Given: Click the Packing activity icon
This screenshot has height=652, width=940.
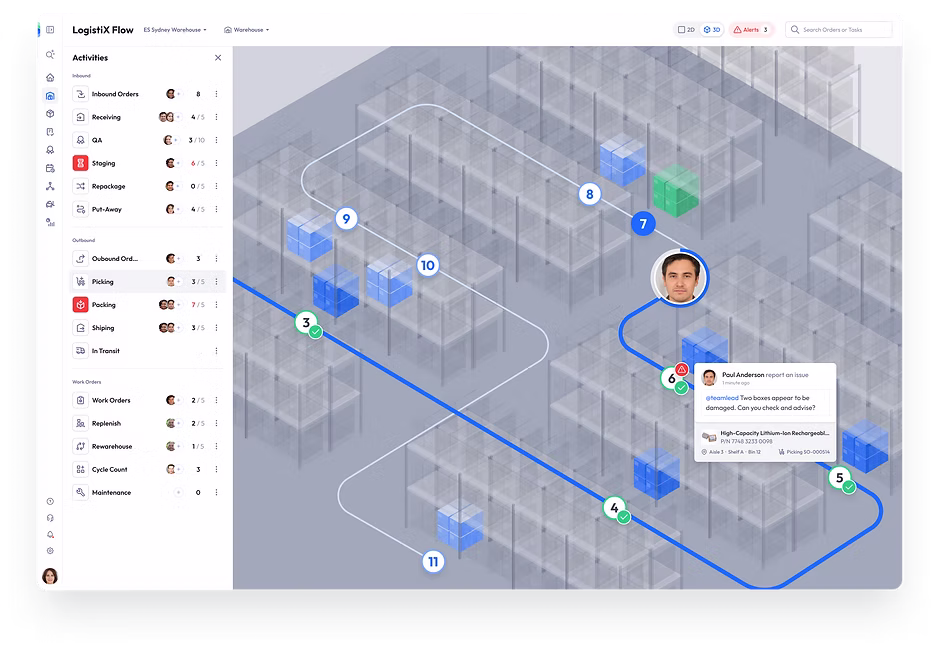Looking at the screenshot, I should [x=80, y=304].
